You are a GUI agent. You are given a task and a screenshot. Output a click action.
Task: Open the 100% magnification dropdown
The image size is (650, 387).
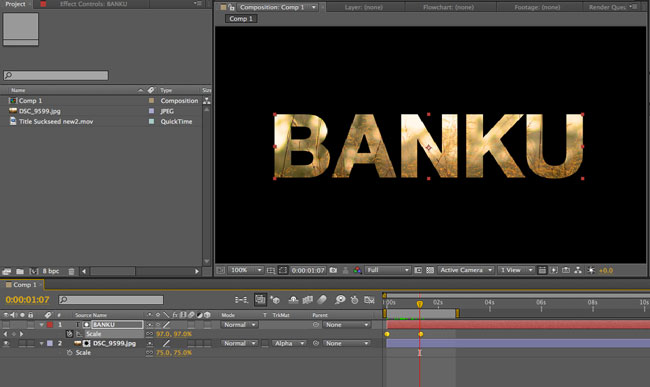click(x=245, y=270)
